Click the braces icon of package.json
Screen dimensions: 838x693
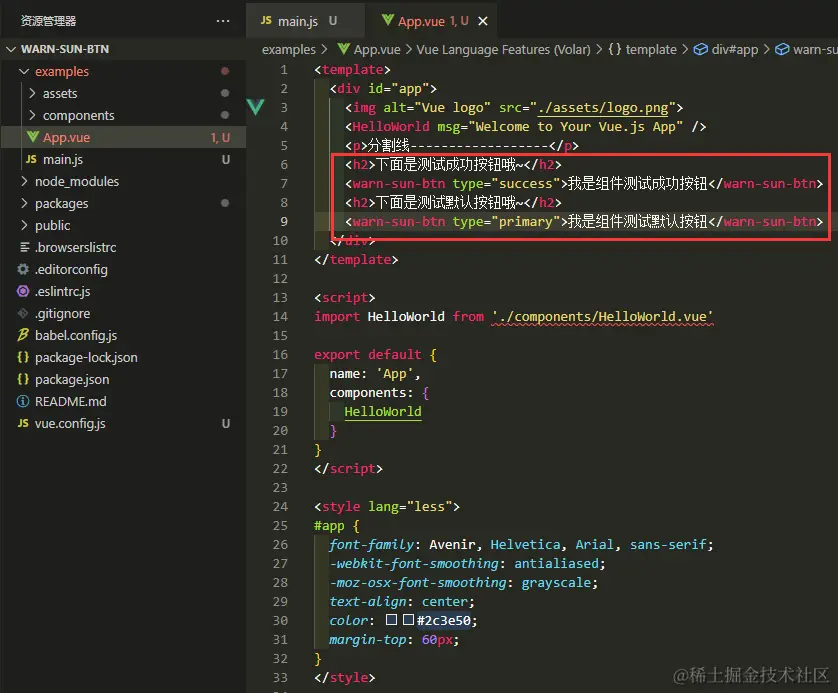tap(22, 379)
